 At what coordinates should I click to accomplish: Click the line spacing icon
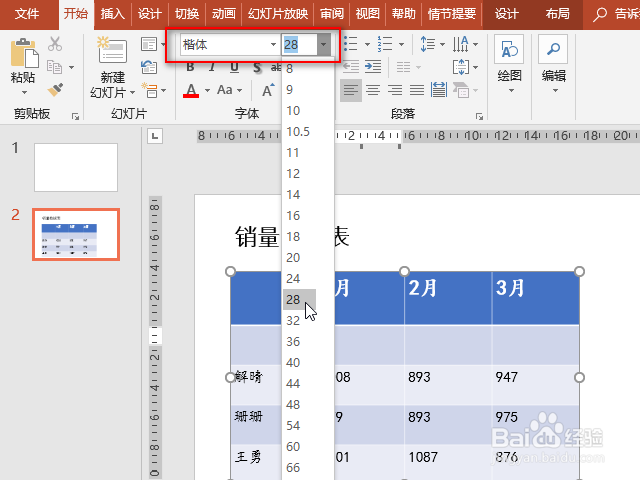(x=427, y=44)
